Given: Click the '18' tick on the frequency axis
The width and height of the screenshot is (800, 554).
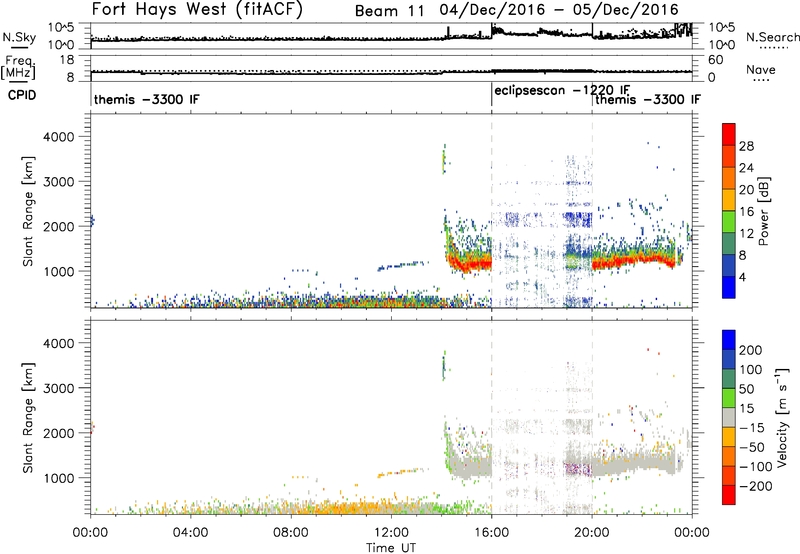Looking at the screenshot, I should tap(66, 60).
